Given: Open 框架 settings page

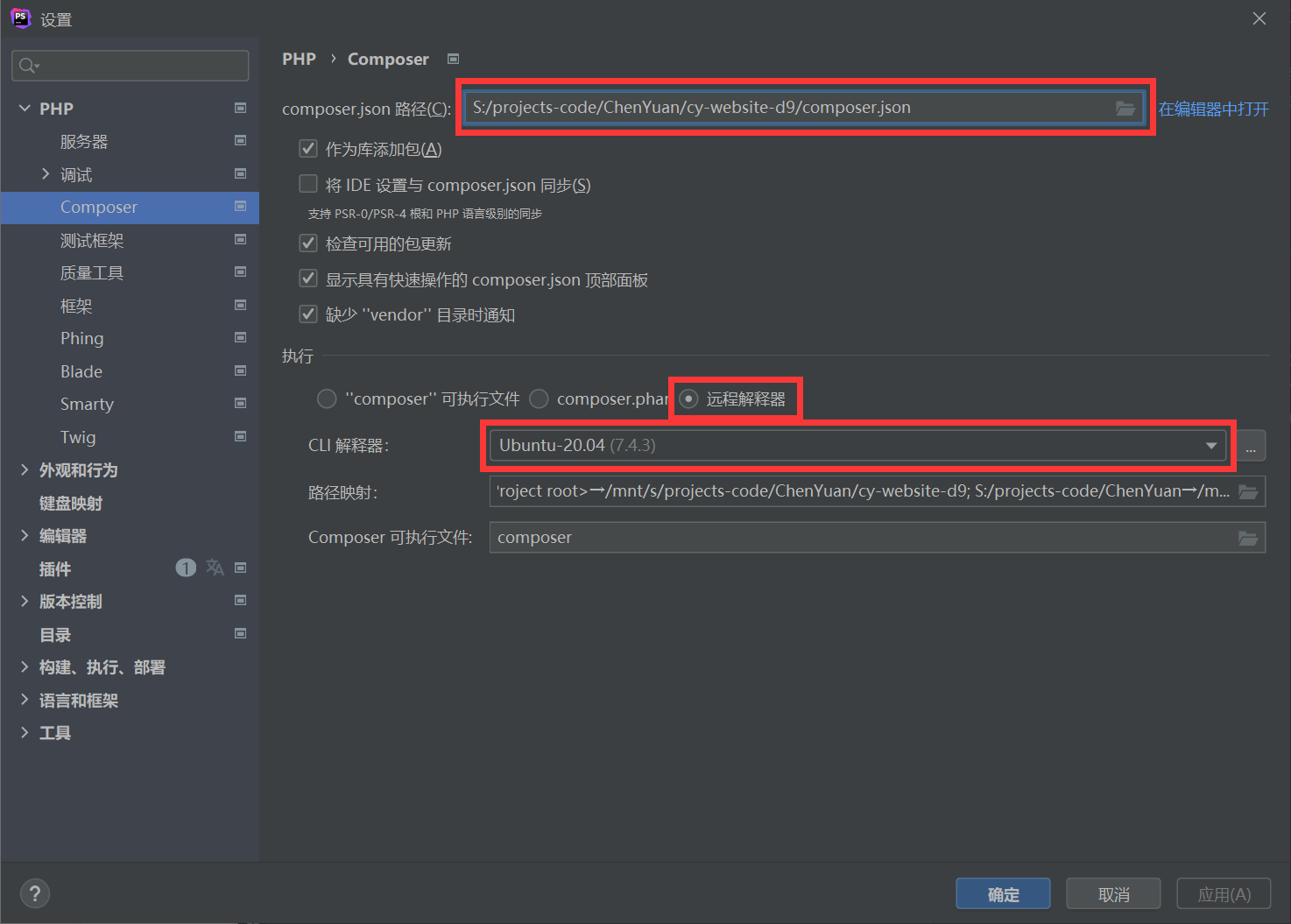Looking at the screenshot, I should [x=76, y=306].
